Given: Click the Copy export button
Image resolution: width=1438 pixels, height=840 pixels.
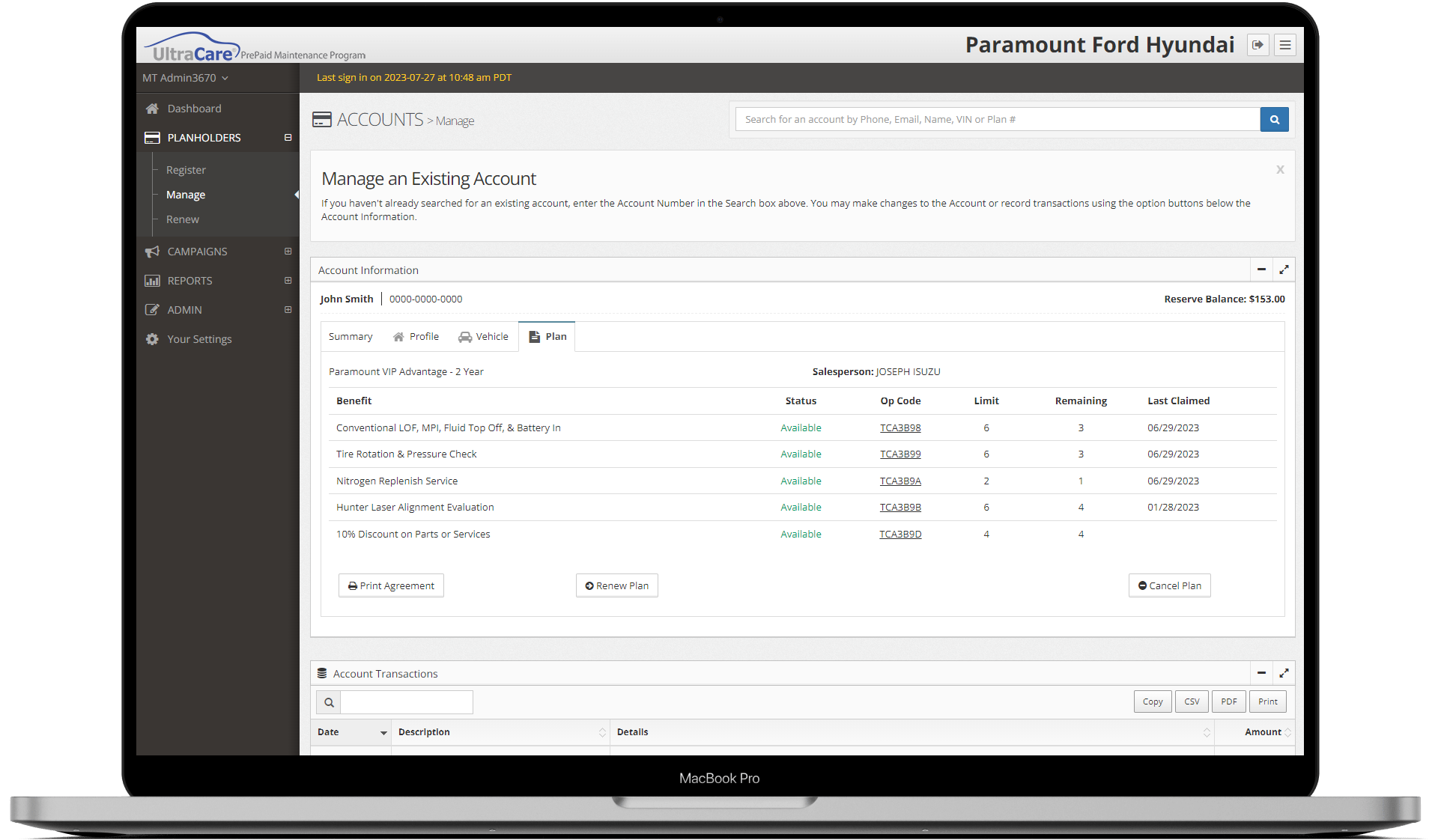Looking at the screenshot, I should [1153, 701].
